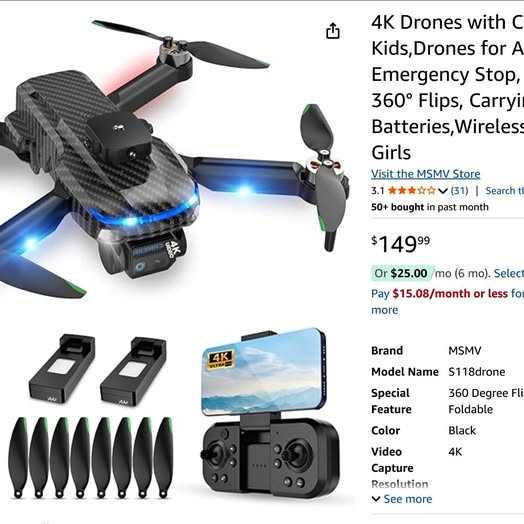
Task: Click the spare batteries picture
Action: (x=97, y=369)
